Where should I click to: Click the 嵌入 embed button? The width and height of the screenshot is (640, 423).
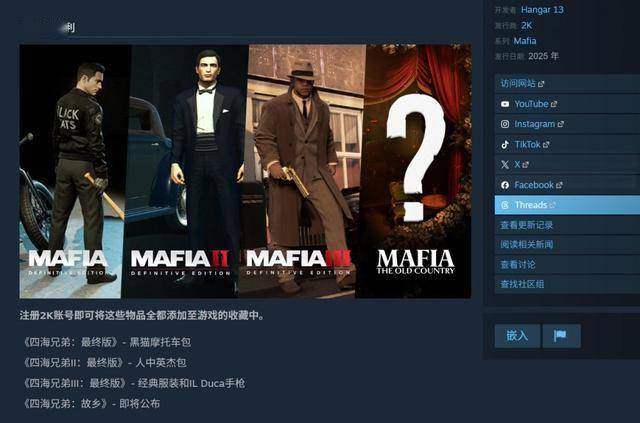pos(517,336)
